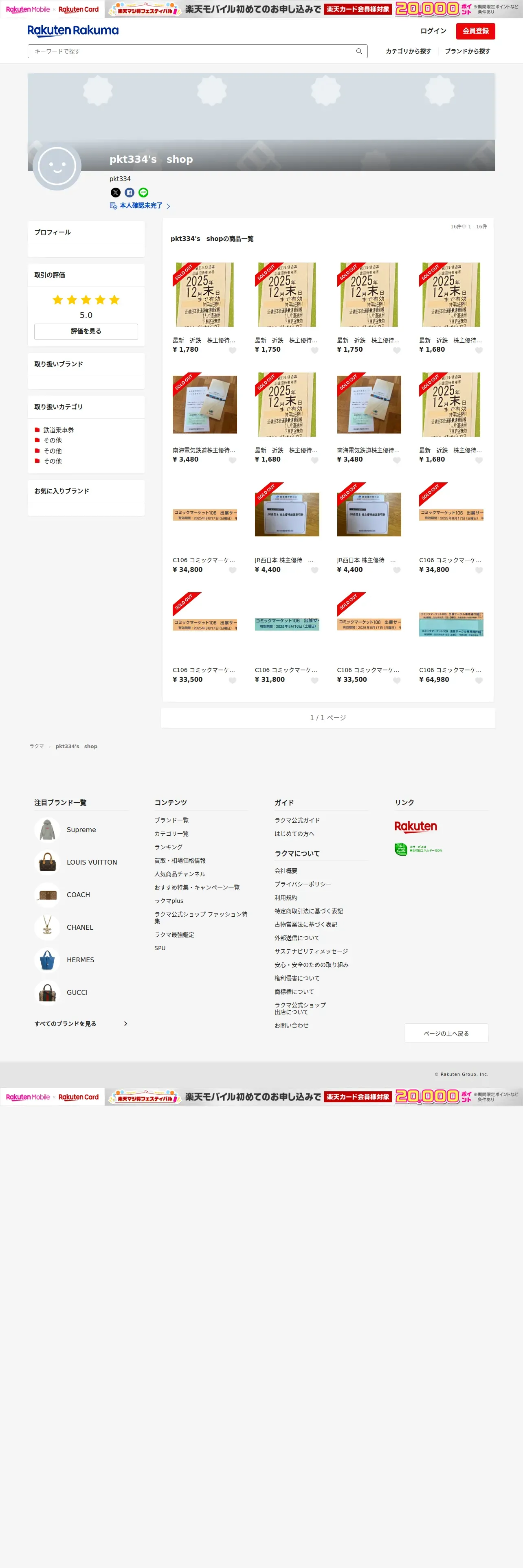Like the ¥1,780 item with heart icon
Image resolution: width=523 pixels, height=1568 pixels.
coord(232,350)
